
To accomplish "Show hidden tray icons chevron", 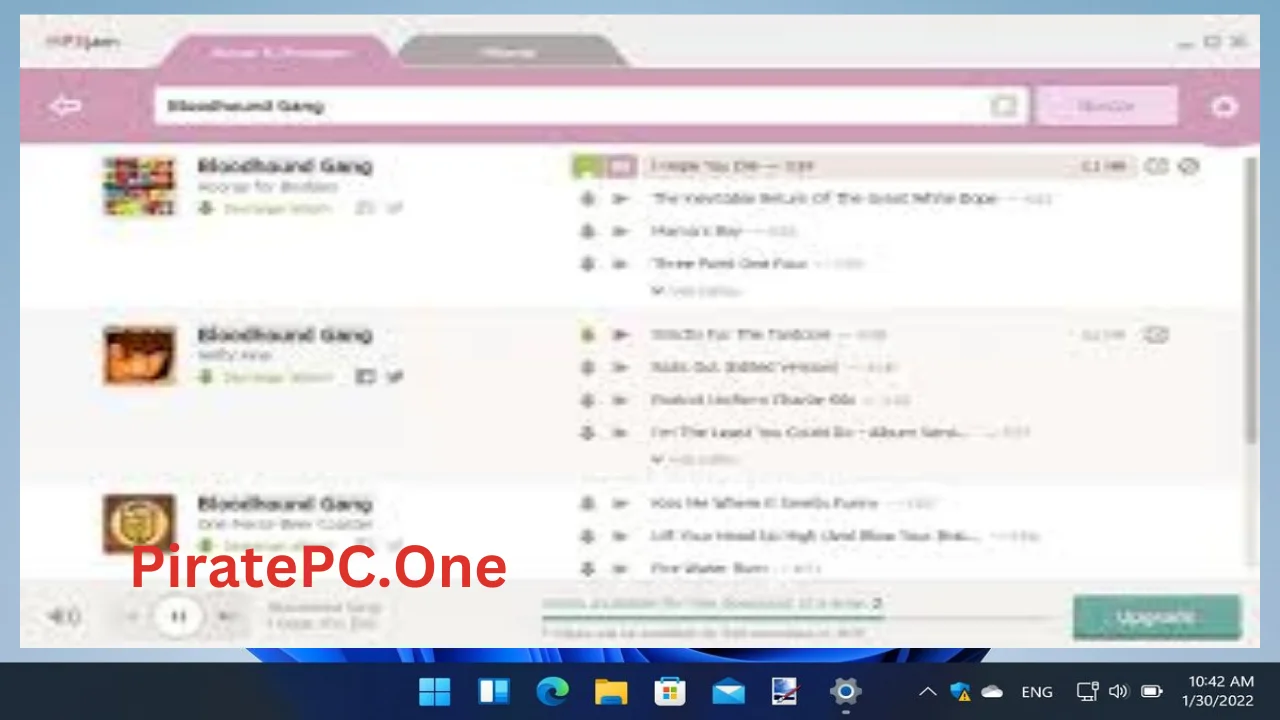I will [x=928, y=691].
